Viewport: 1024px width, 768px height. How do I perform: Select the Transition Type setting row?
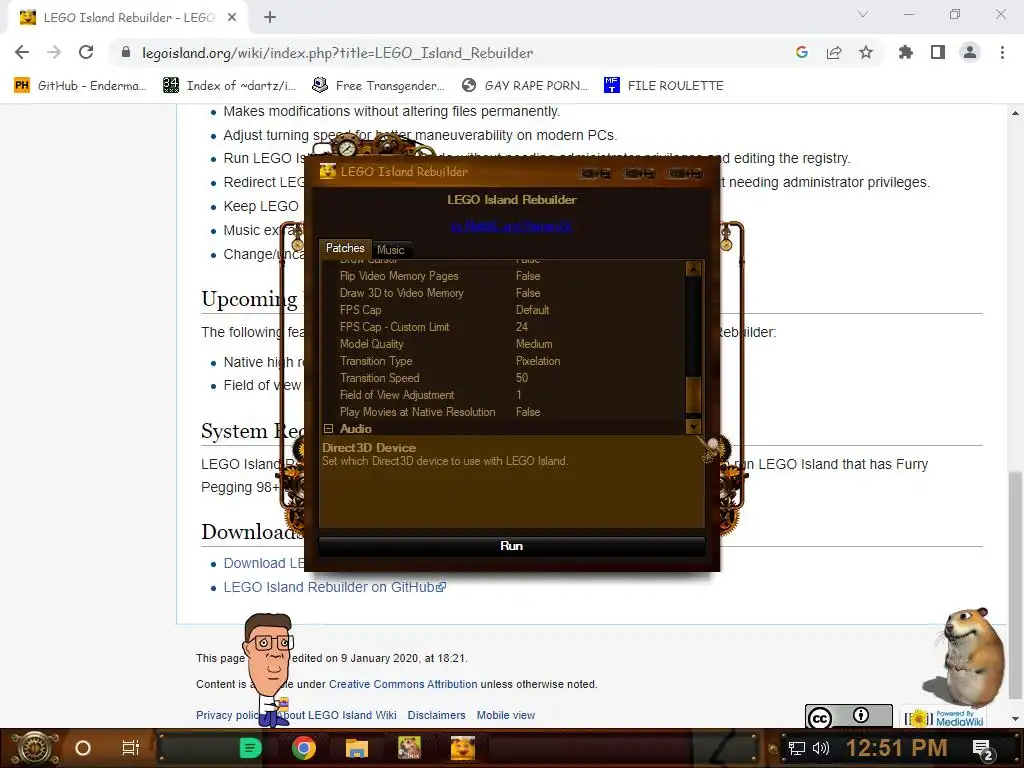coord(503,361)
